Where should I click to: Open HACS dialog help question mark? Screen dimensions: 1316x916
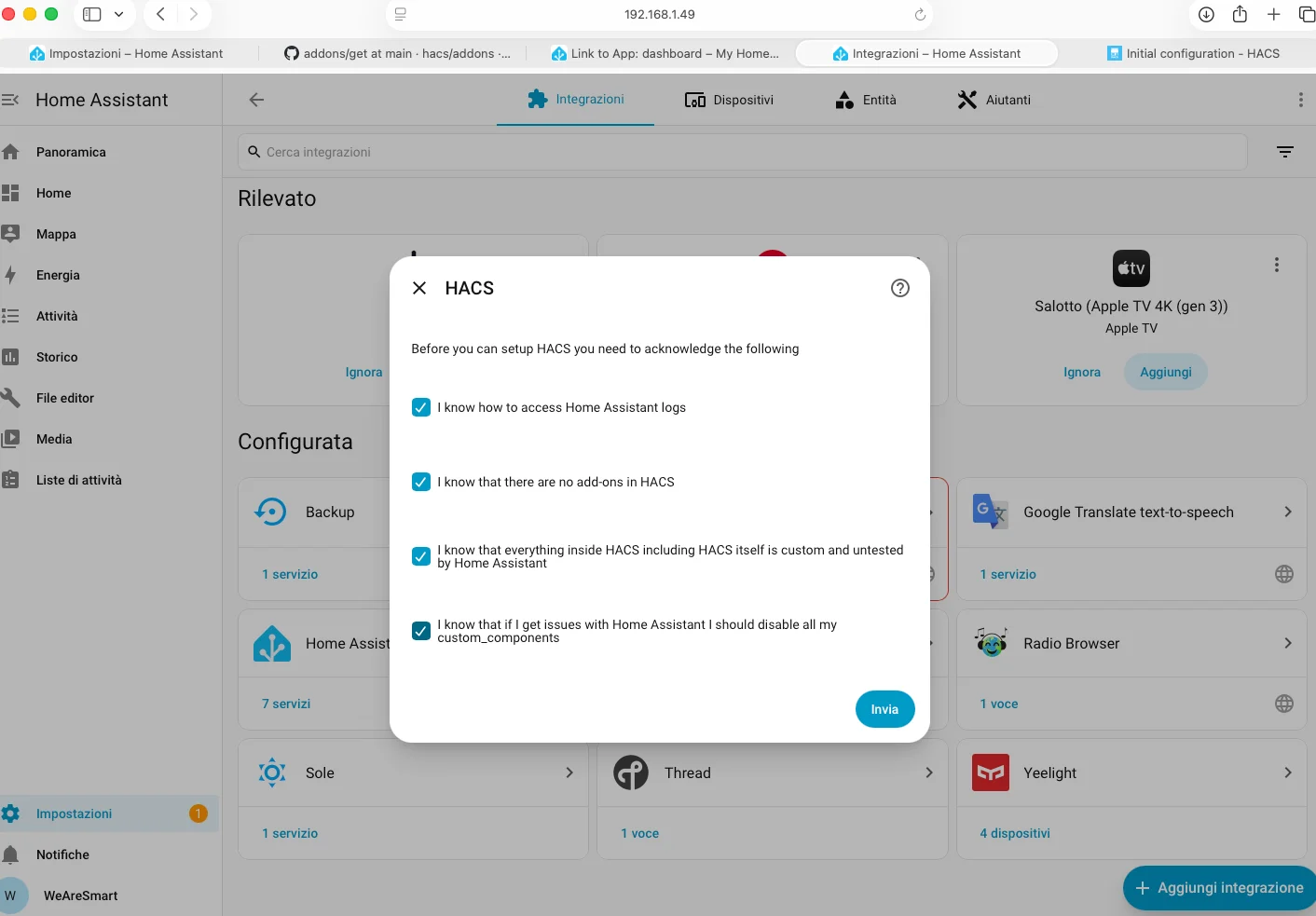900,288
